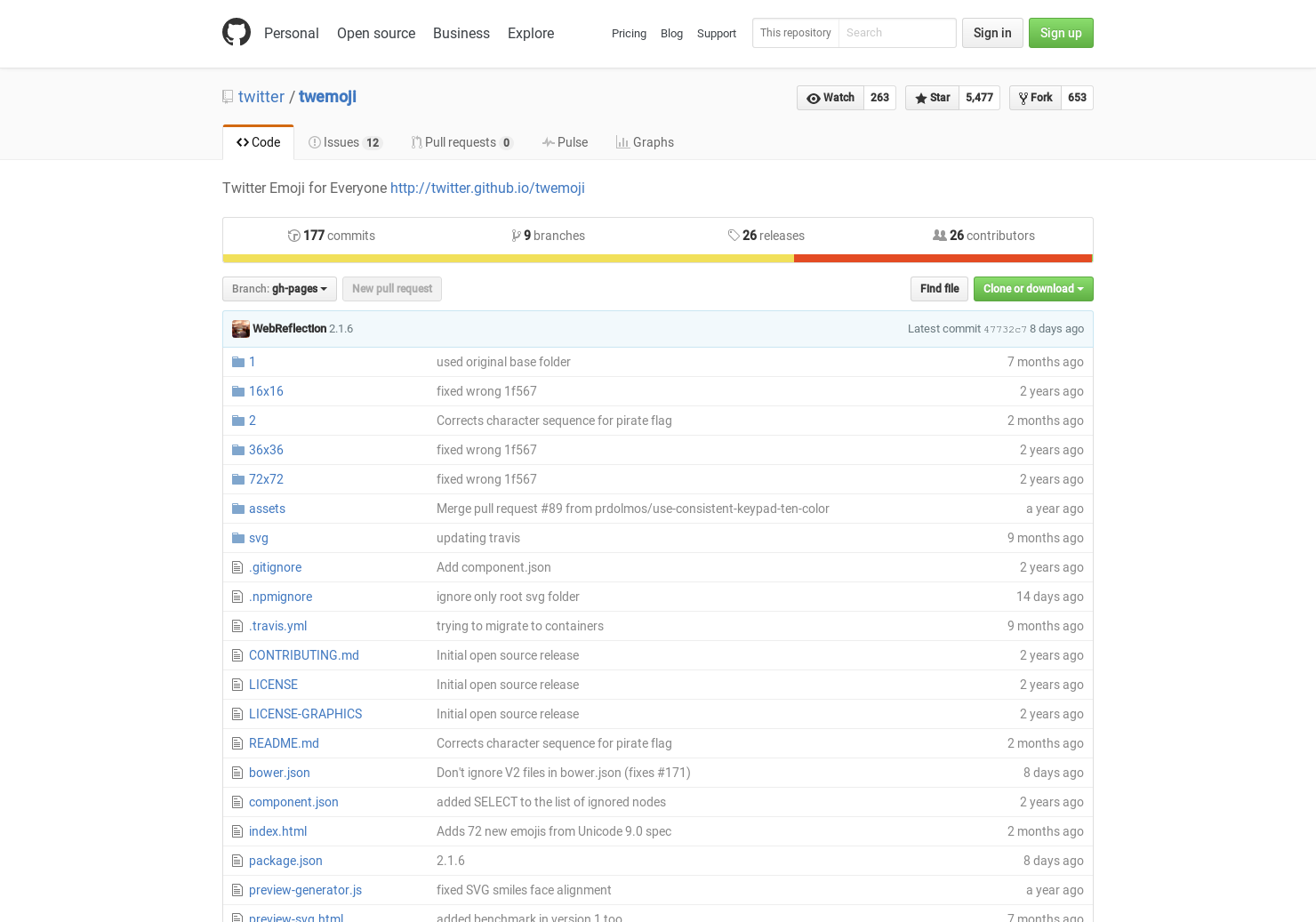Open the twitter.github.io/twemoji link
Image resolution: width=1316 pixels, height=922 pixels.
487,188
